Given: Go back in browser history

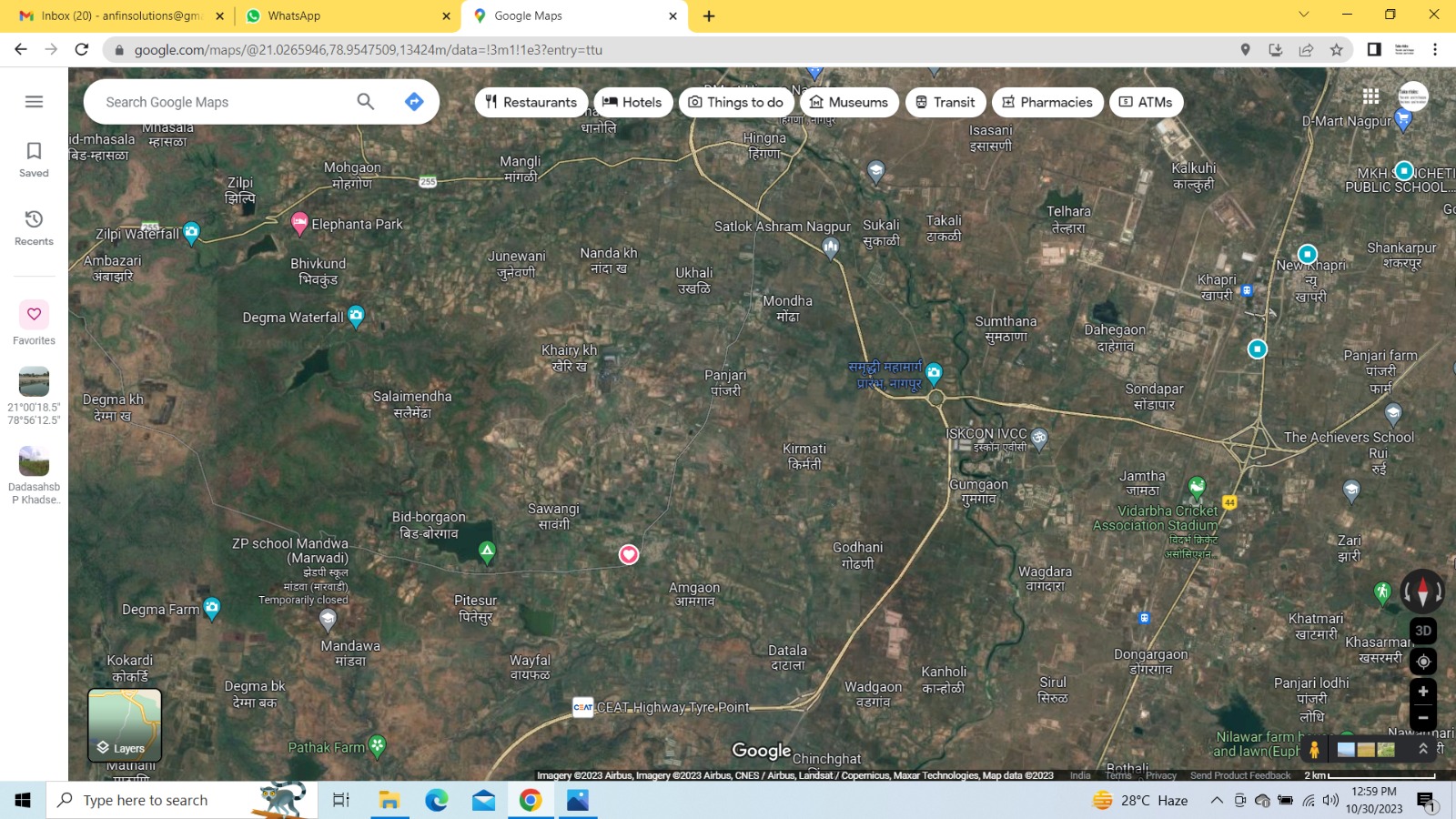Looking at the screenshot, I should 20,50.
